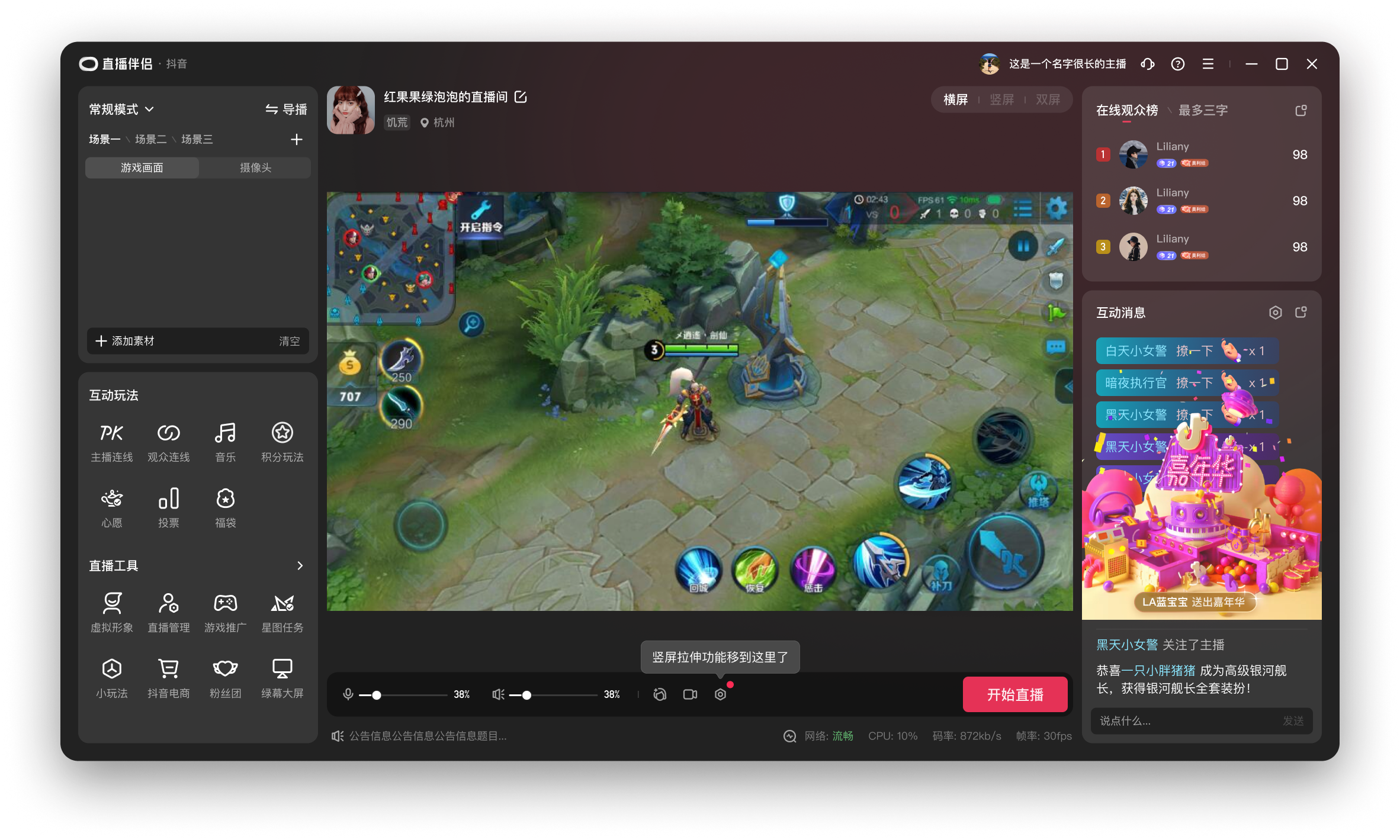Switch to 场景三 scene tab
This screenshot has height=840, width=1400.
click(197, 139)
